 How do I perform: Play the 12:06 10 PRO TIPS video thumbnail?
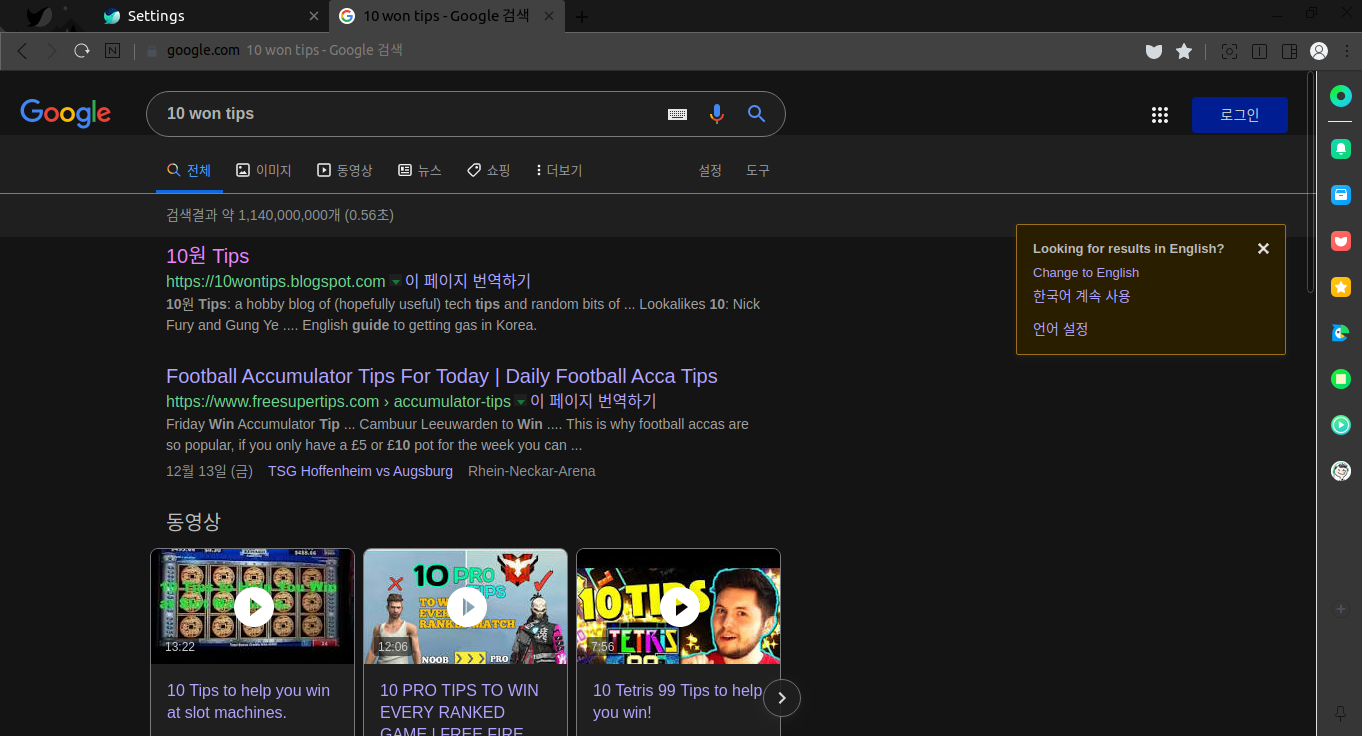tap(466, 606)
